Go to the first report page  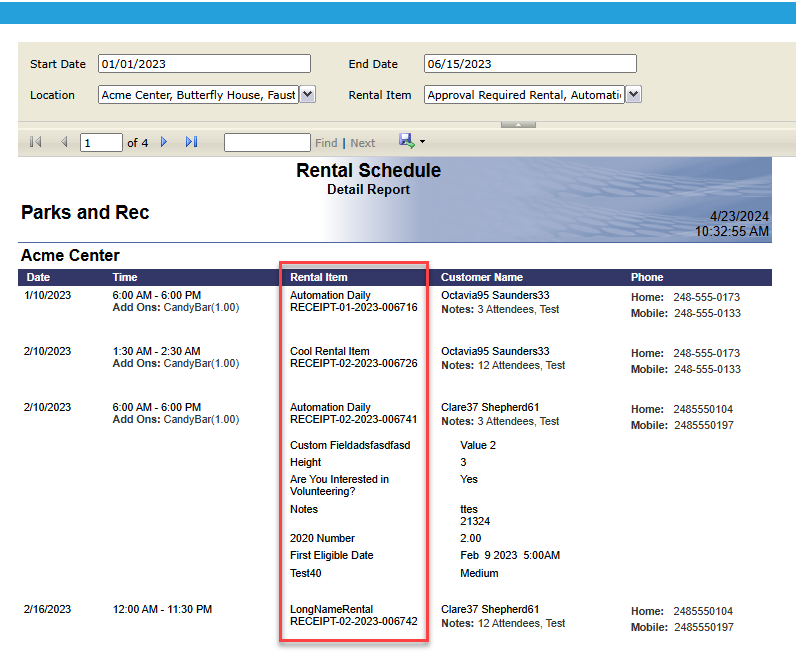(x=36, y=143)
